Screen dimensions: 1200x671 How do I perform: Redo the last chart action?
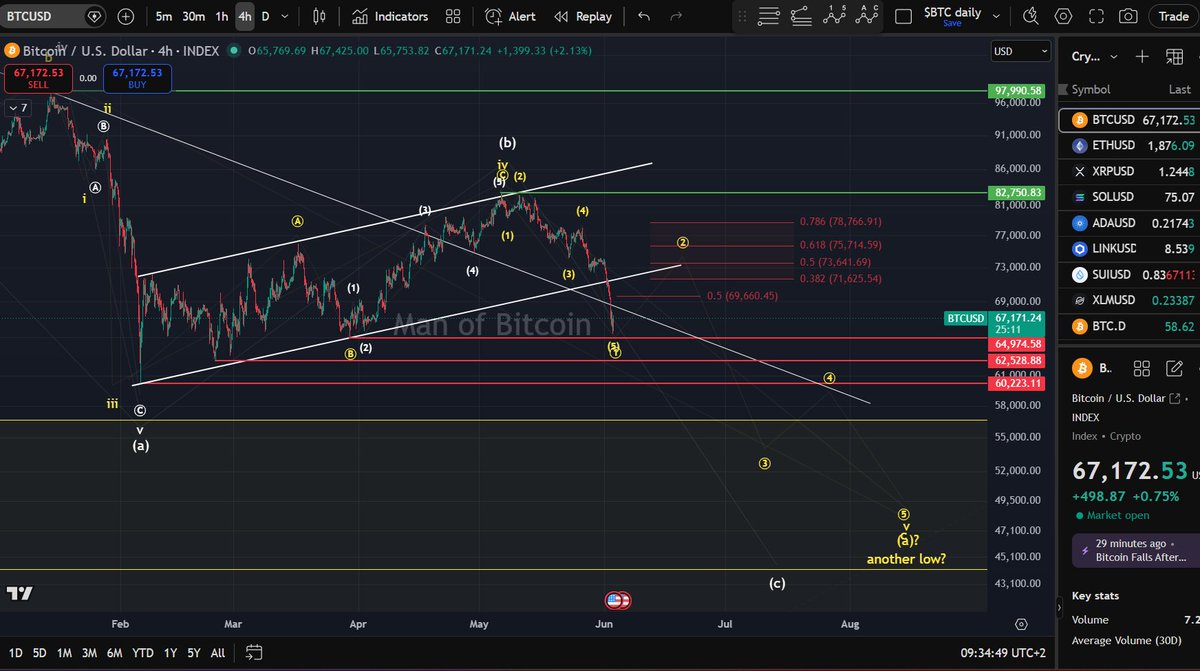(x=677, y=16)
